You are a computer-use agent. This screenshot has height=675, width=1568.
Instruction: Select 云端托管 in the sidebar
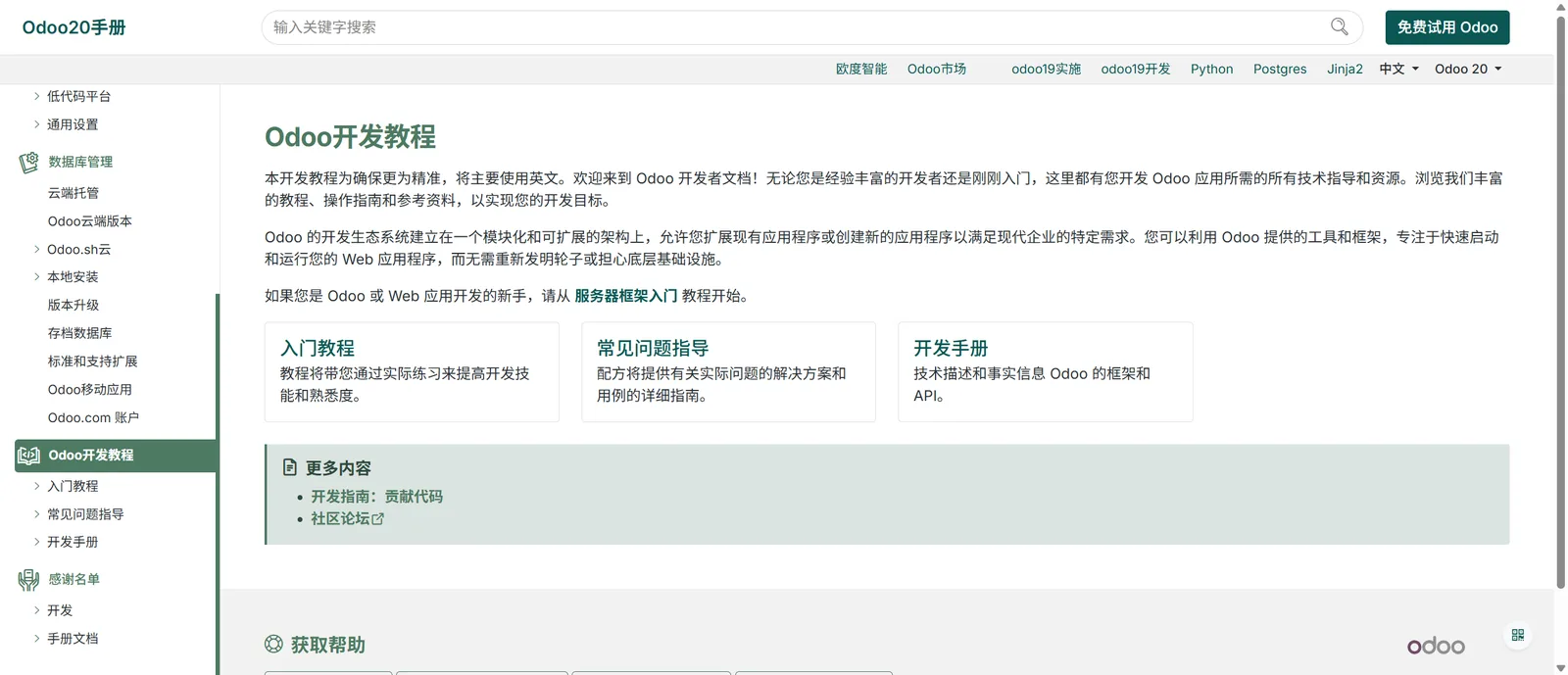pyautogui.click(x=73, y=193)
